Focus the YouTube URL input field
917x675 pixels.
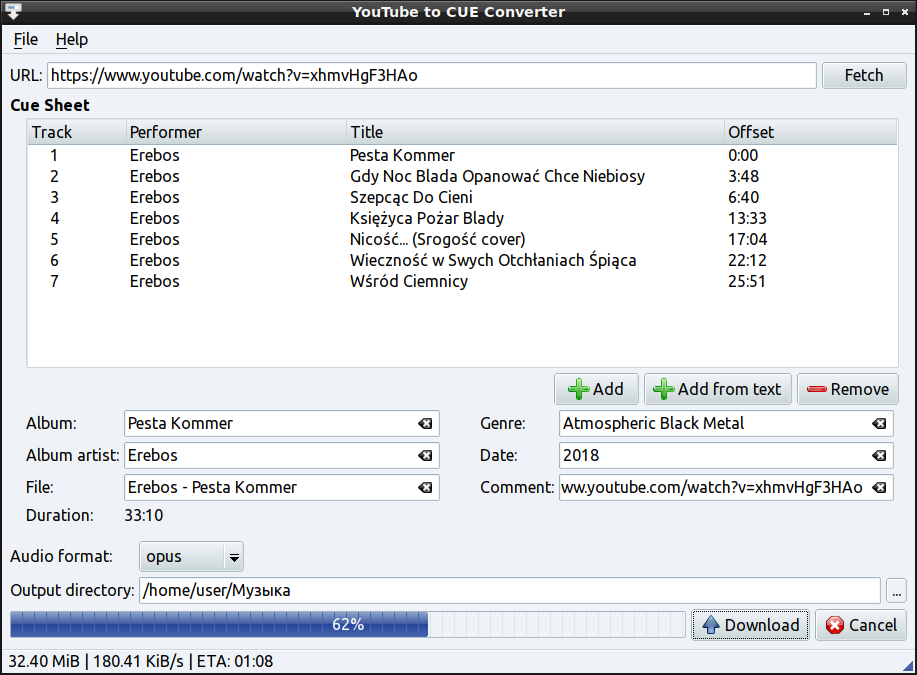click(x=432, y=75)
